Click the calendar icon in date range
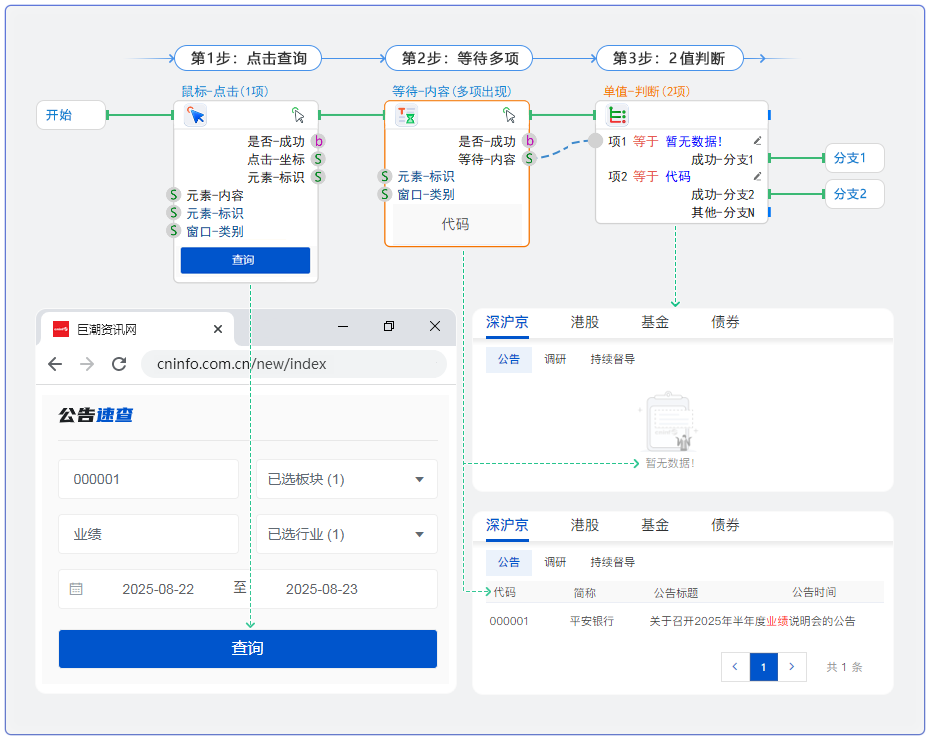Viewport: 930px width, 740px height. click(x=76, y=589)
